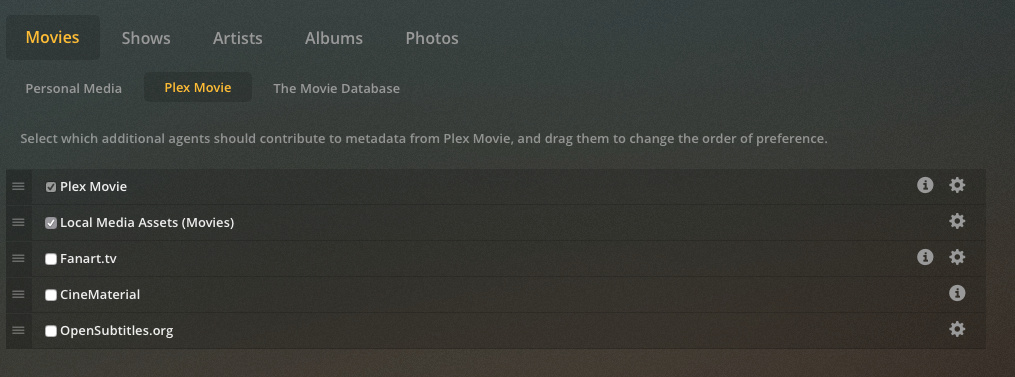Switch to Personal Media agent tab
The width and height of the screenshot is (1015, 377).
tap(74, 88)
